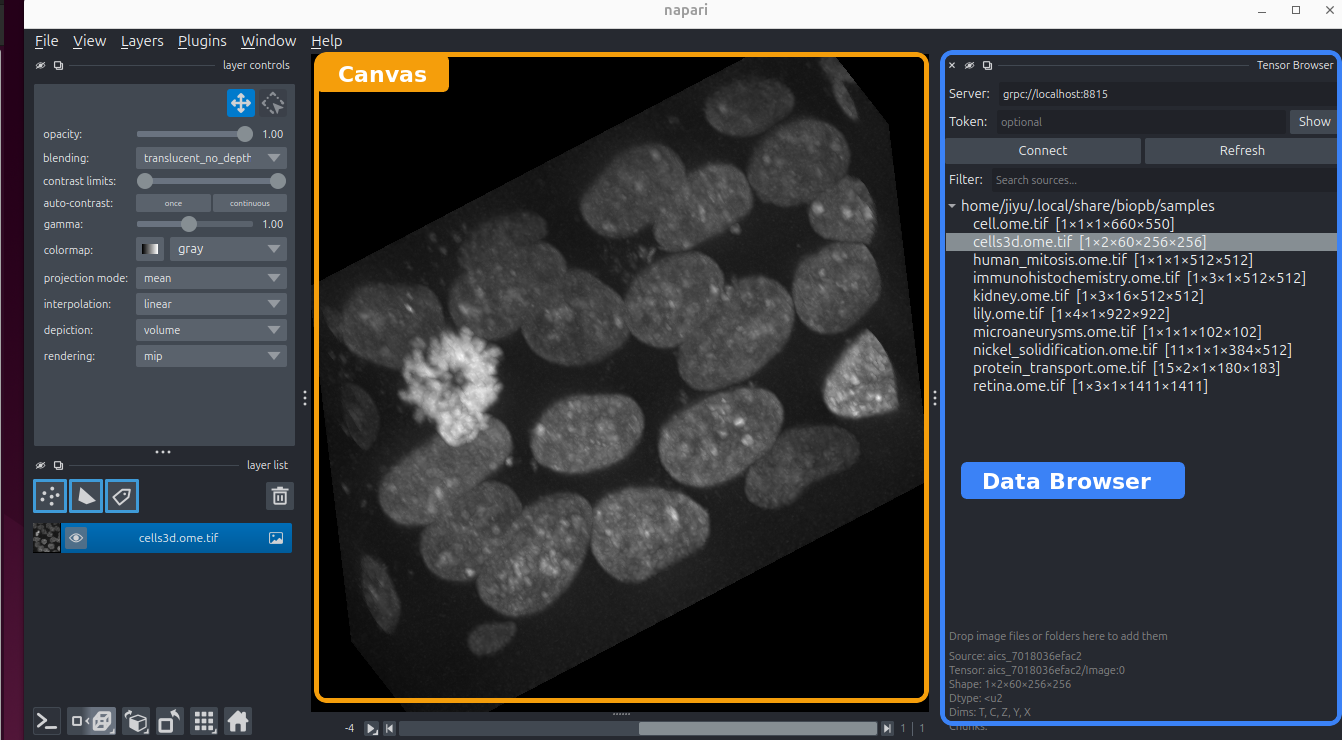
Task: Delete selected layer with trash icon
Action: tap(281, 496)
